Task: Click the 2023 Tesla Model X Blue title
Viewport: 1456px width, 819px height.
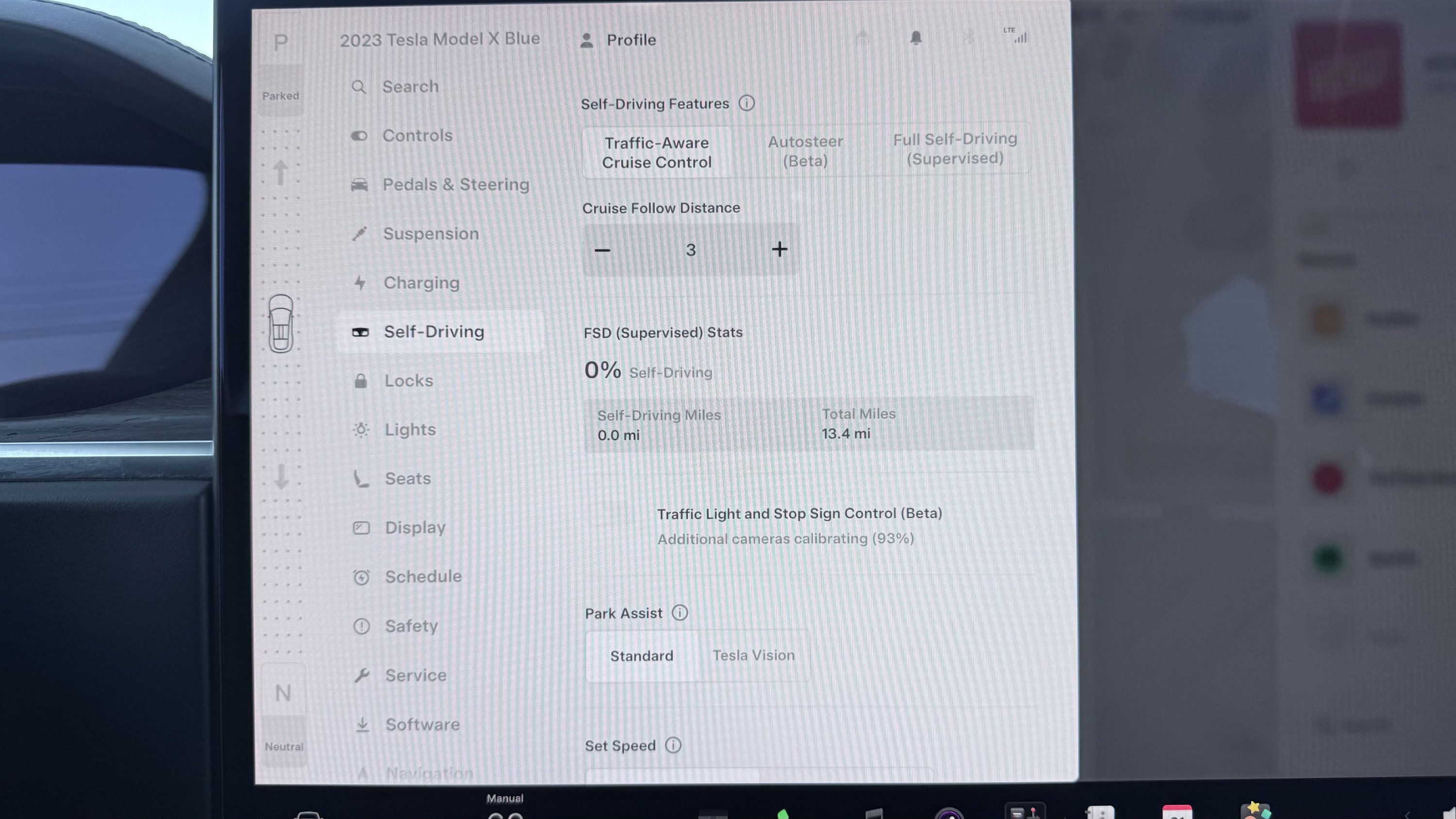Action: (x=440, y=39)
